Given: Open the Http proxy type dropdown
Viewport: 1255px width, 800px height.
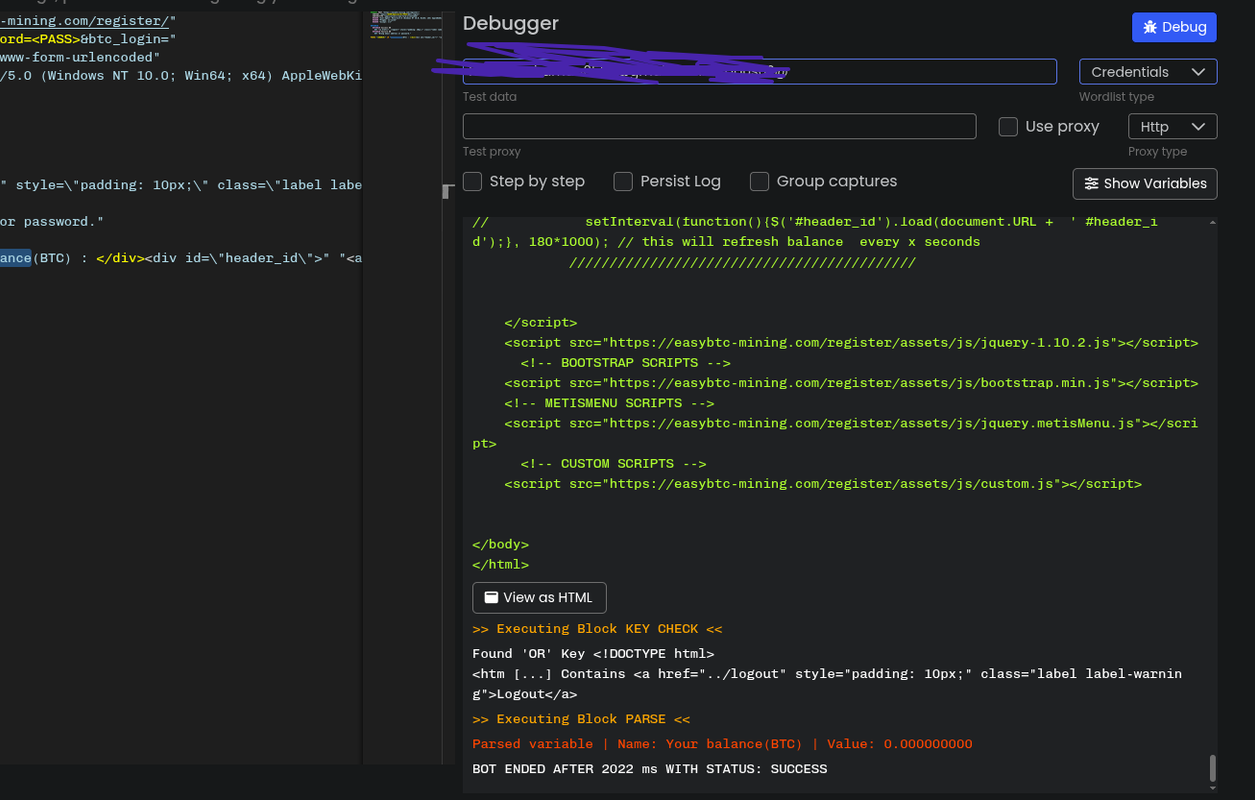Looking at the screenshot, I should click(1172, 126).
